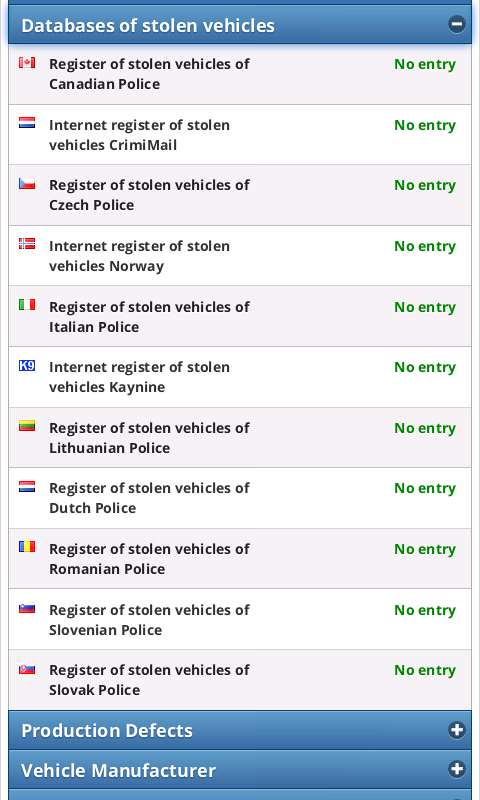Click the flag icon beside CrimiMail register
Image resolution: width=480 pixels, height=800 pixels.
pos(27,123)
